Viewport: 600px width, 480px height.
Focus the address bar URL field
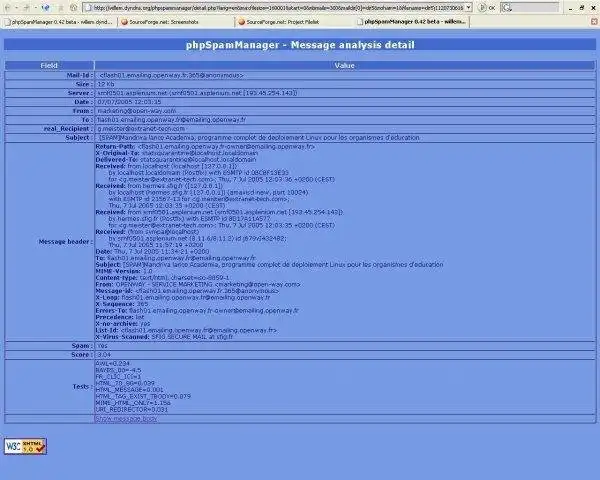[x=279, y=8]
